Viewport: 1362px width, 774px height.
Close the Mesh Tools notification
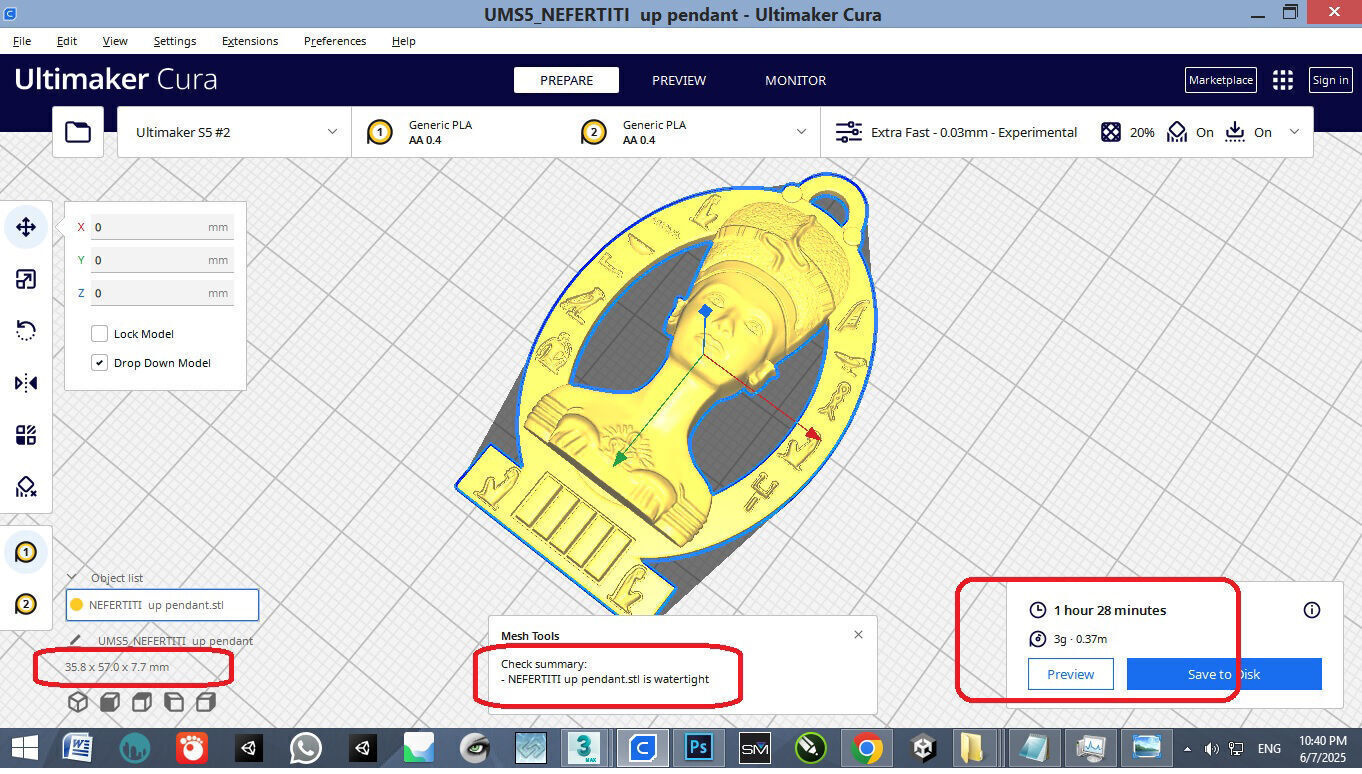tap(858, 634)
